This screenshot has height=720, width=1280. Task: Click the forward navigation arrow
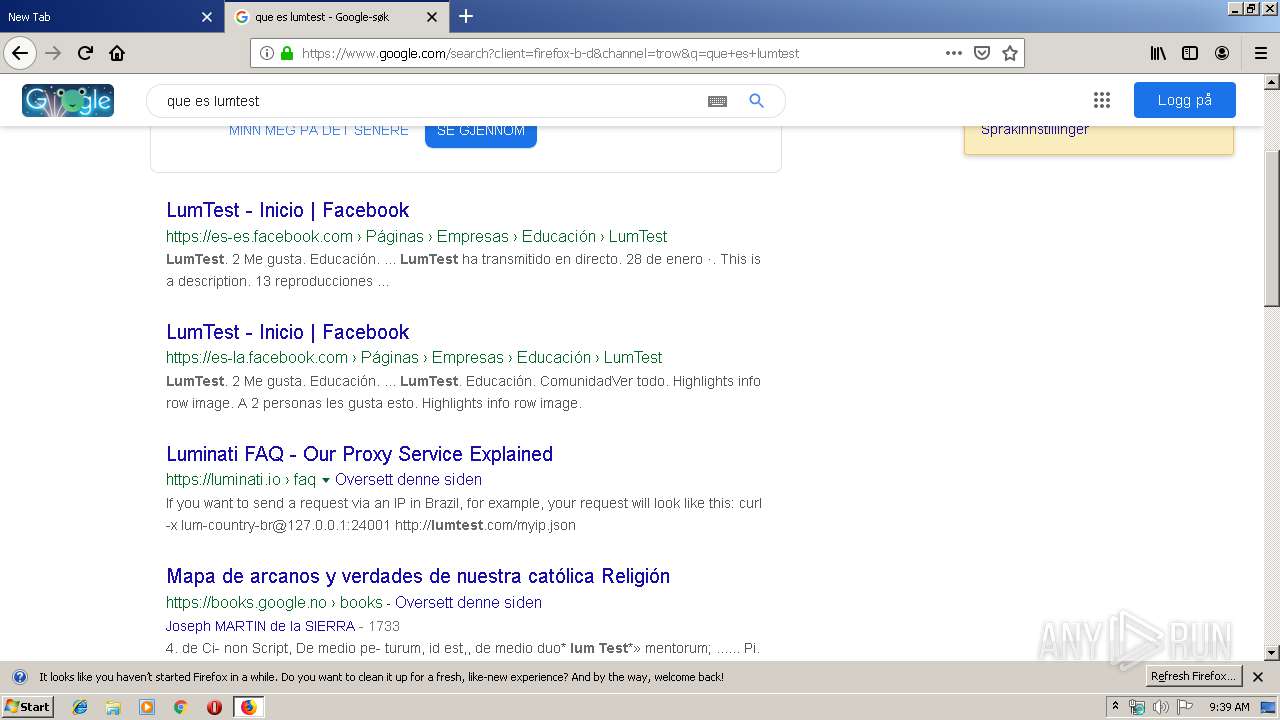point(53,53)
